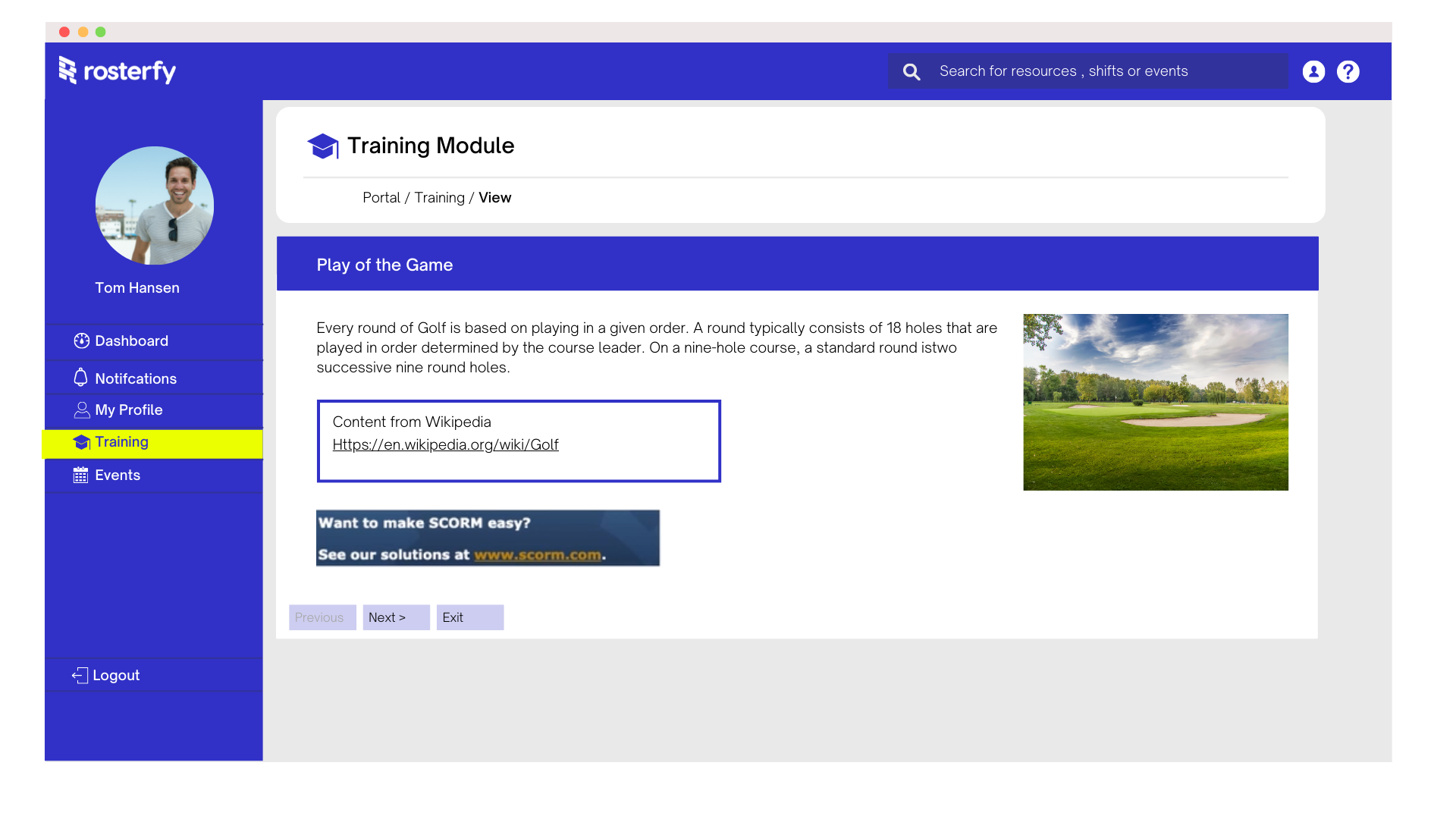
Task: Click the 'Want to make SCORM easy?' banner
Action: pos(488,538)
